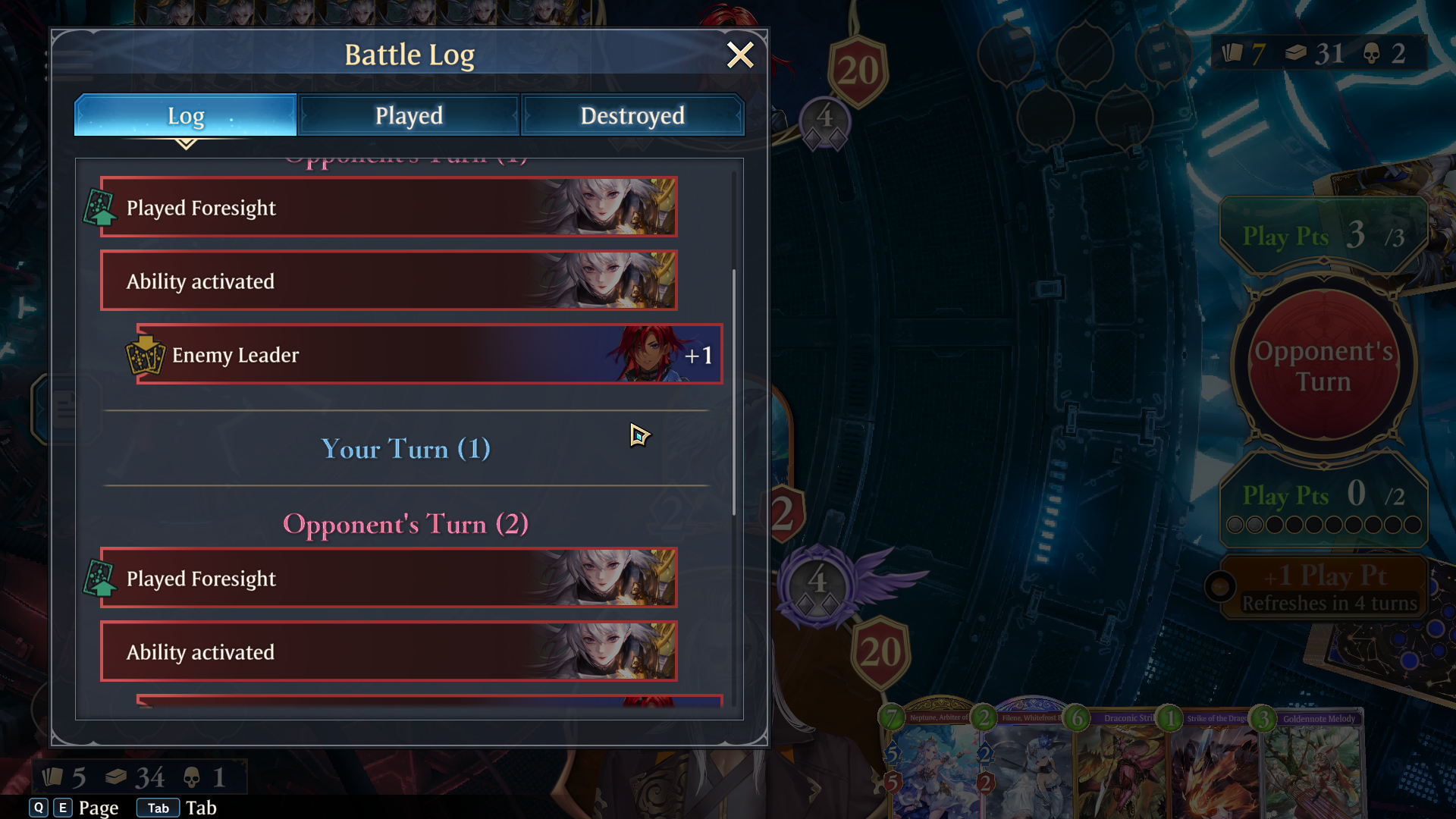Viewport: 1456px width, 819px height.
Task: Select the Draconic Strike card in hand
Action: pyautogui.click(x=1120, y=762)
